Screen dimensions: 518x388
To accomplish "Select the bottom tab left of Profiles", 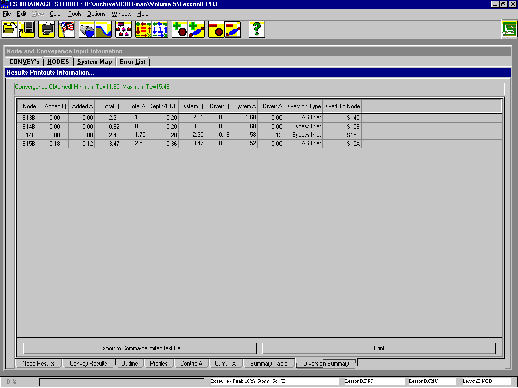I will pyautogui.click(x=130, y=363).
